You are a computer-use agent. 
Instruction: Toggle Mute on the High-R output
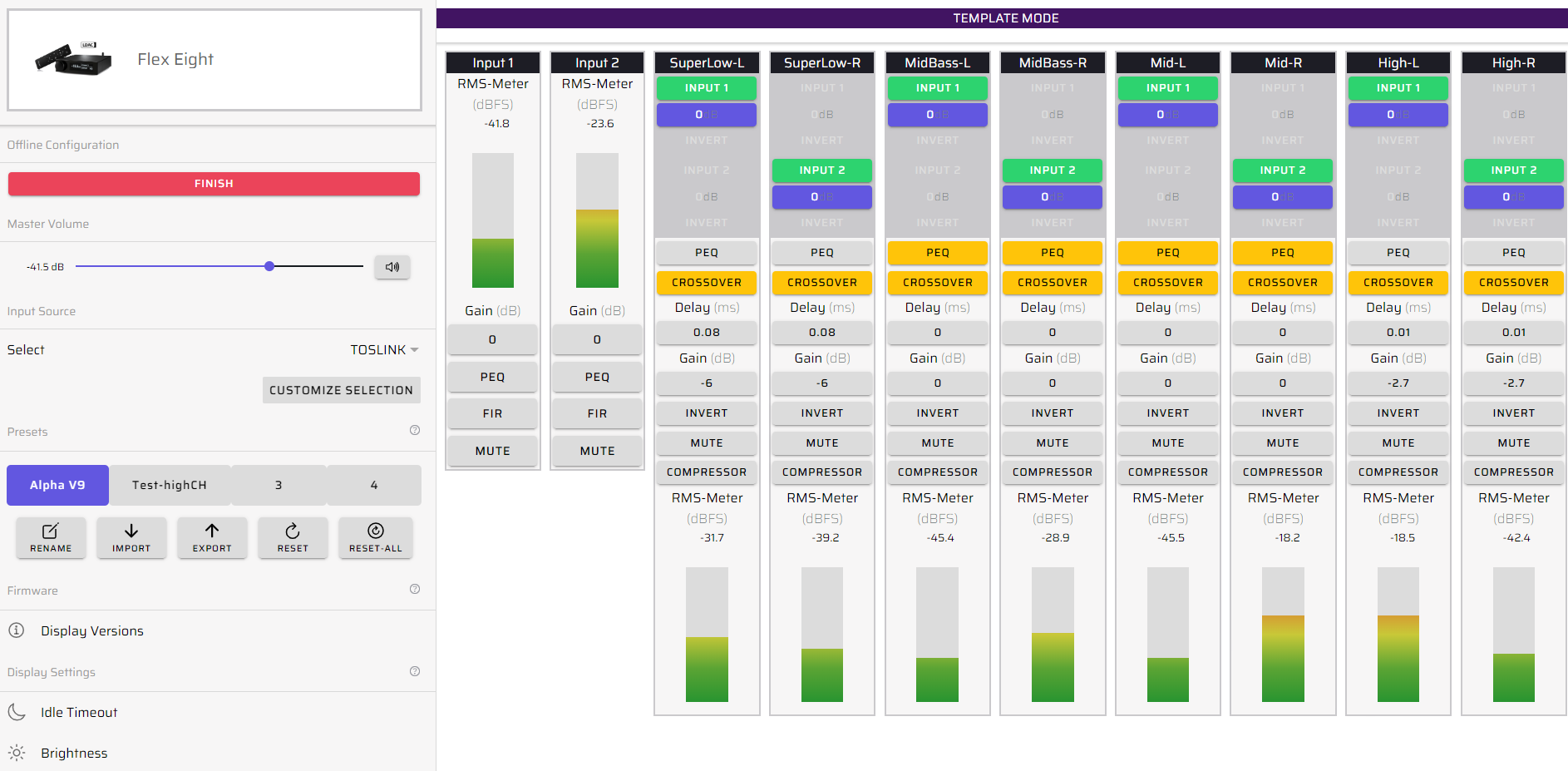(x=1513, y=443)
